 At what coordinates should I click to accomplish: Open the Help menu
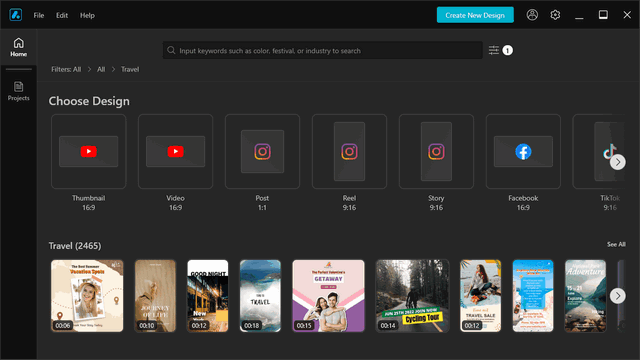(87, 15)
